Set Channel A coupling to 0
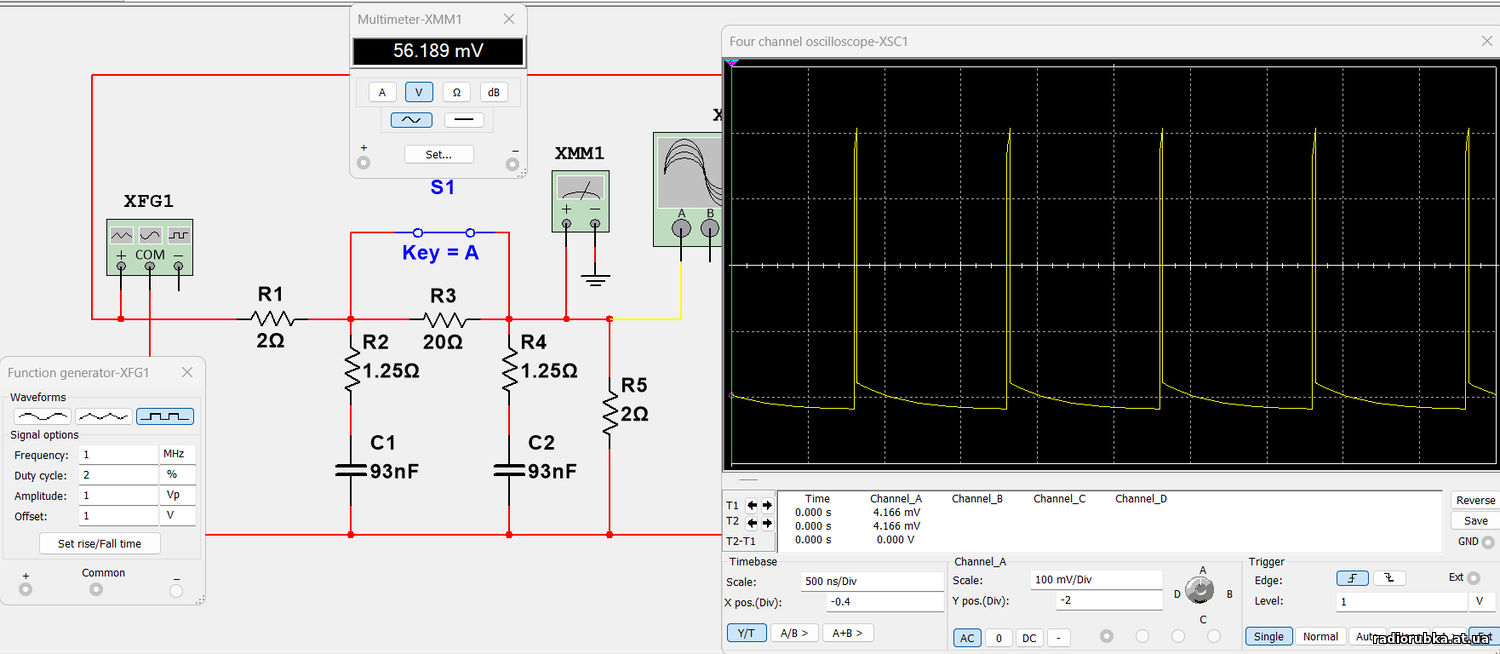 coord(998,637)
